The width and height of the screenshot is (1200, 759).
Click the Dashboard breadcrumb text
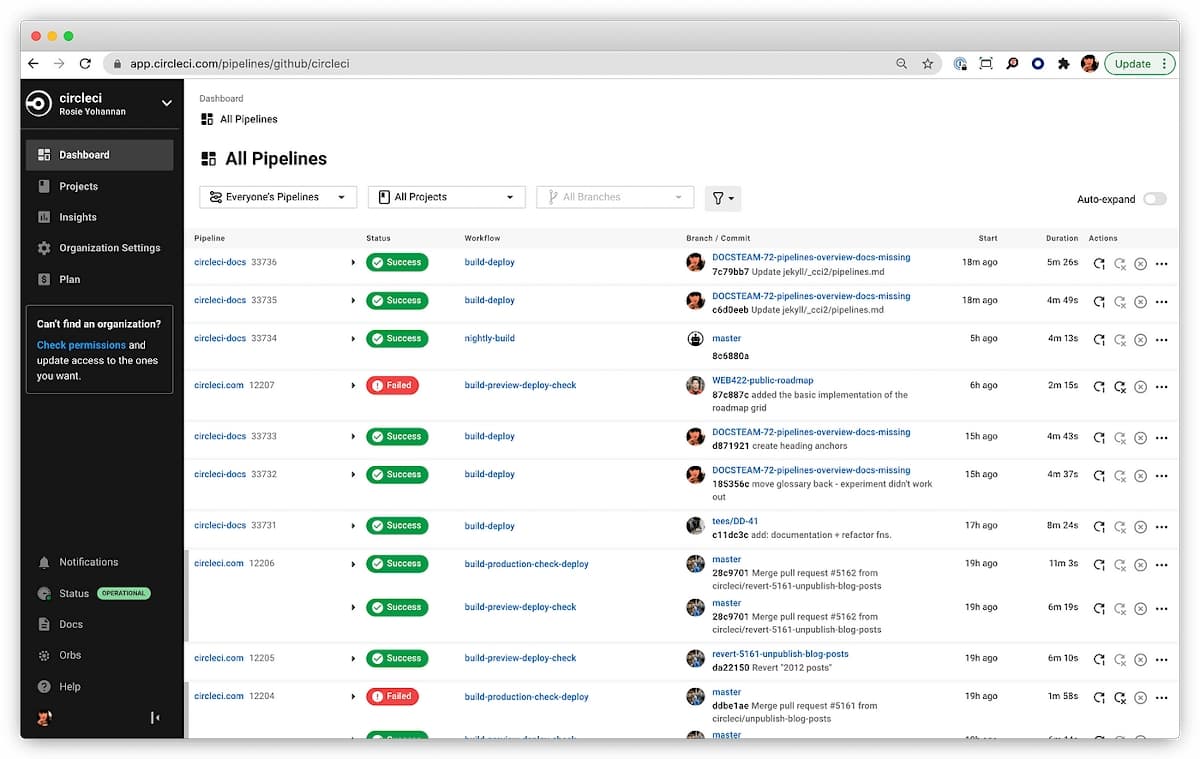coord(221,99)
